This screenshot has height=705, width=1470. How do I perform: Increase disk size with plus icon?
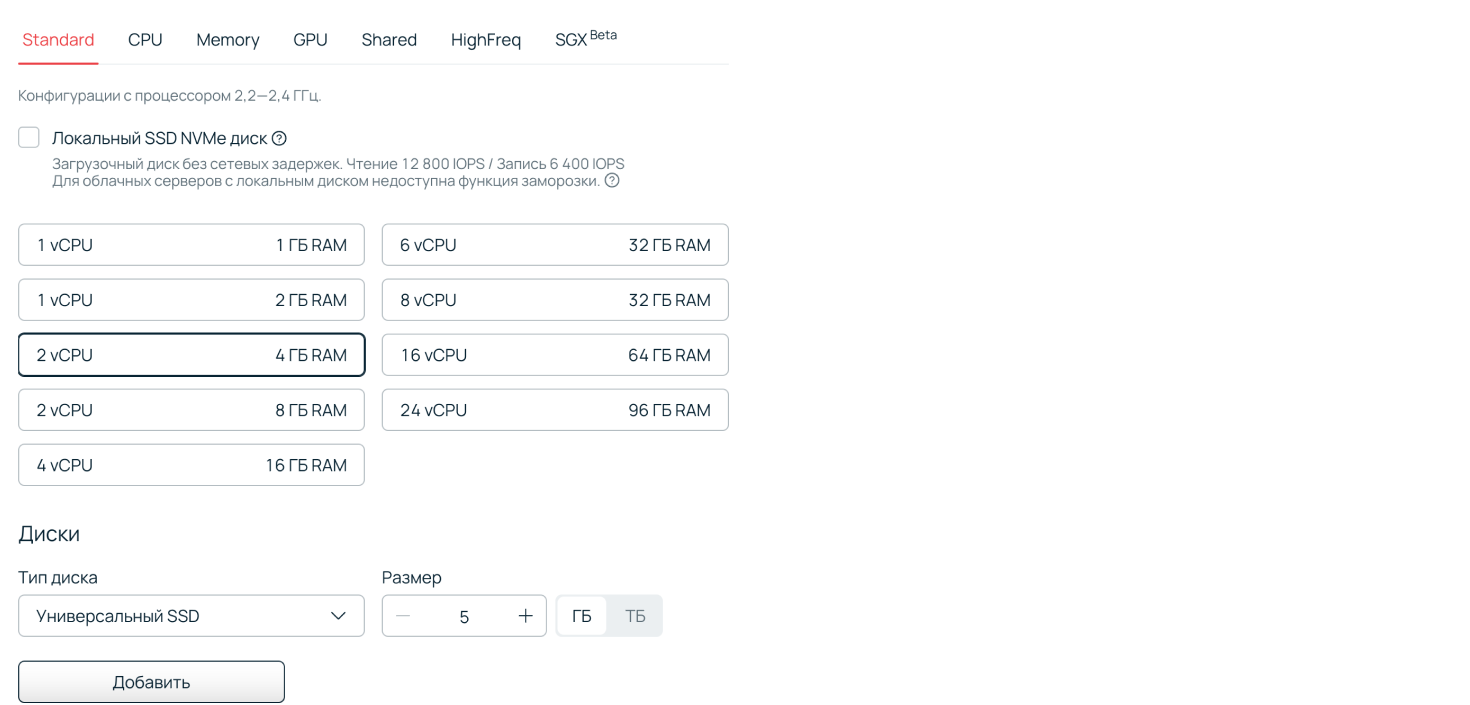[x=525, y=615]
